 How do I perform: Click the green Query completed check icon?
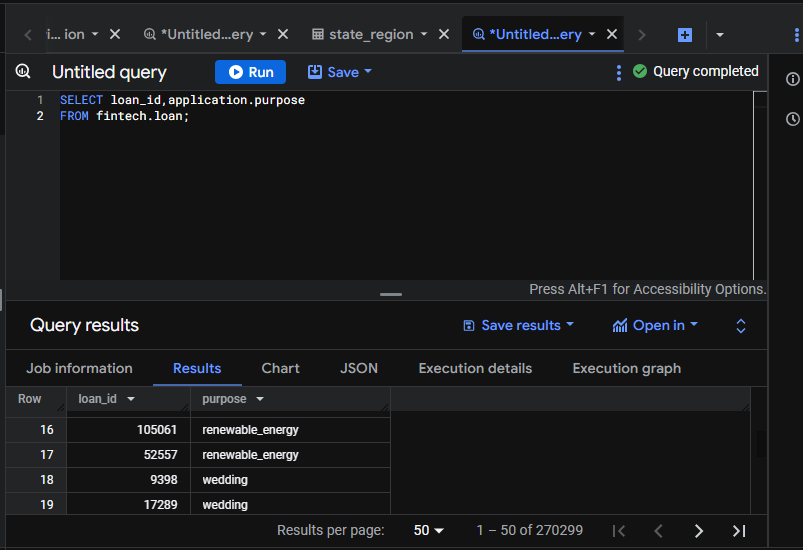pos(640,71)
